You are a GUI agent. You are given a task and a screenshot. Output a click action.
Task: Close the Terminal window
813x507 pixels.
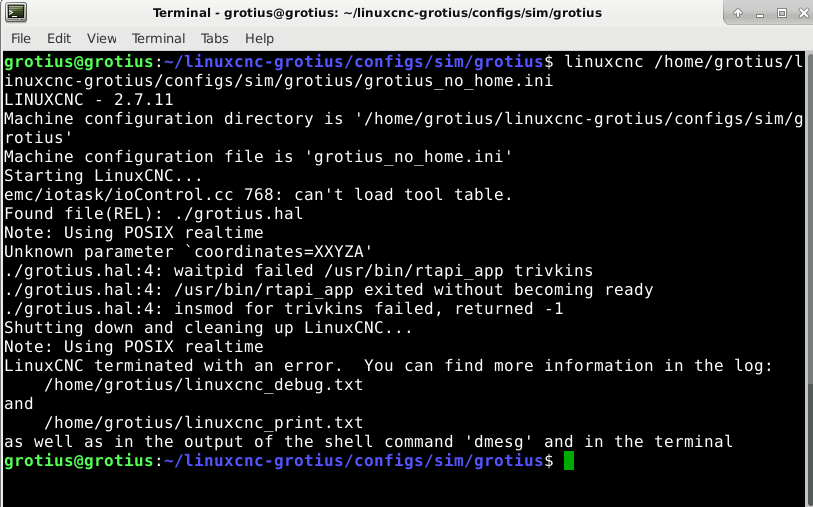pyautogui.click(x=803, y=13)
